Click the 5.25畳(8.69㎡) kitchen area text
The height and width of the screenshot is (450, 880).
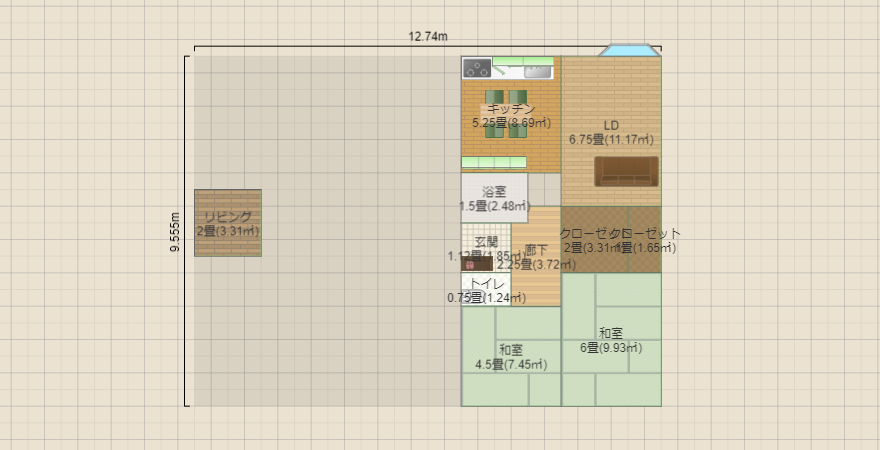511,122
